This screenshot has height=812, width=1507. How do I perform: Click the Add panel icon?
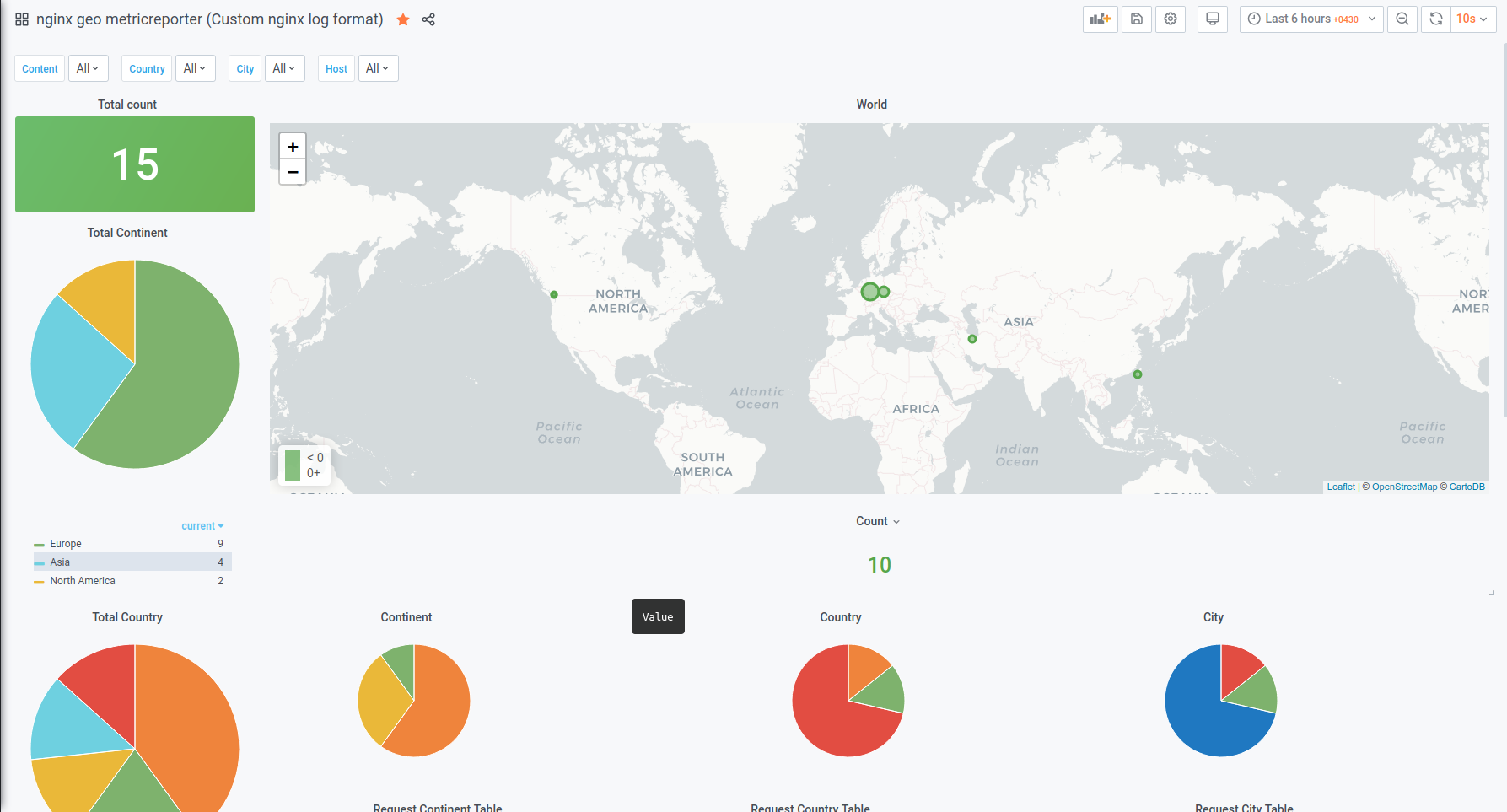coord(1101,19)
